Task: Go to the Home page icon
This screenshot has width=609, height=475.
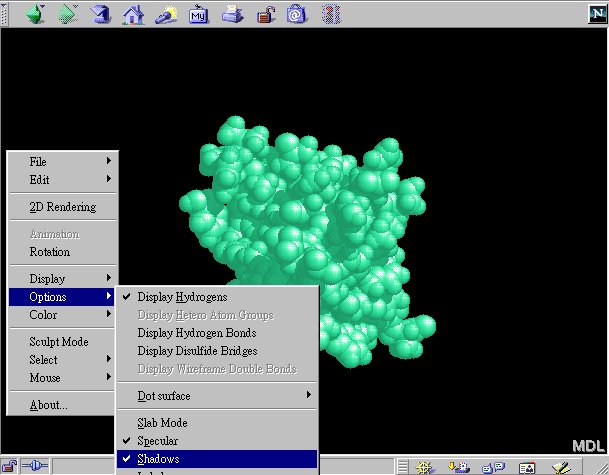Action: tap(133, 15)
